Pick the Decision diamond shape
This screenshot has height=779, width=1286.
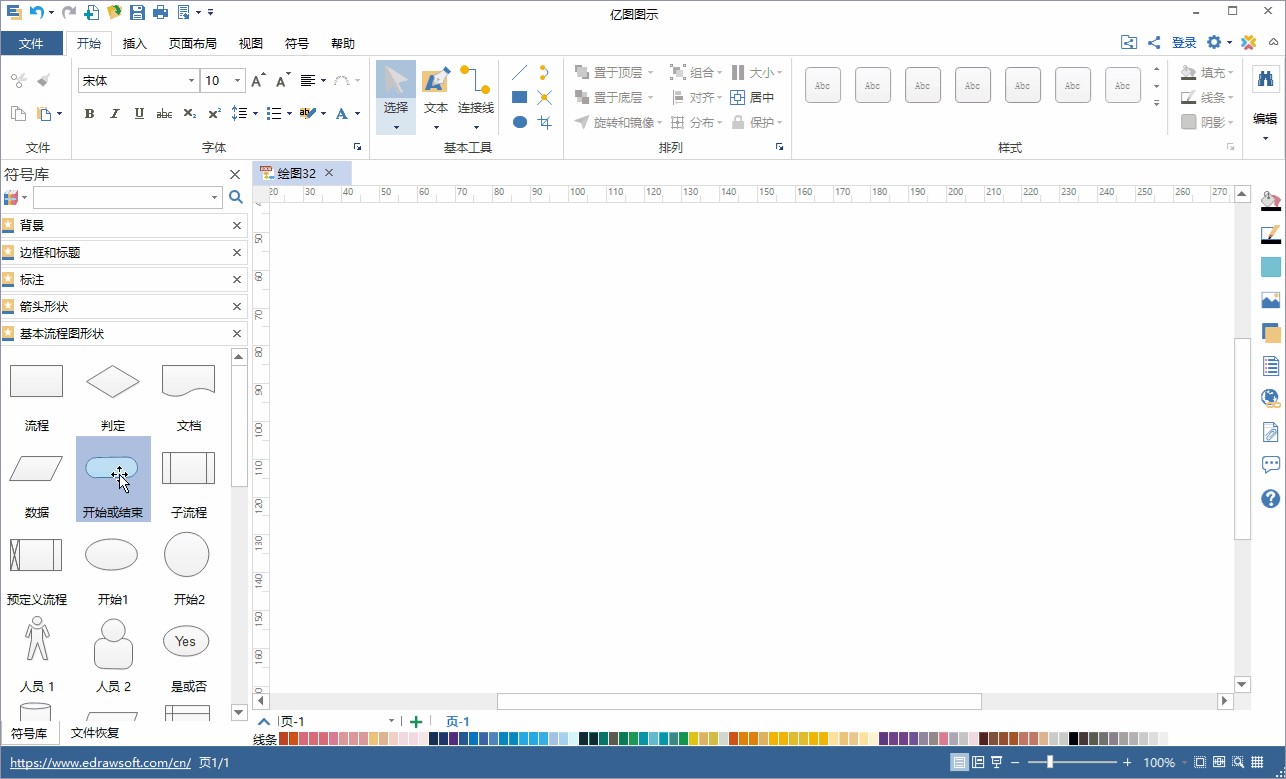113,382
